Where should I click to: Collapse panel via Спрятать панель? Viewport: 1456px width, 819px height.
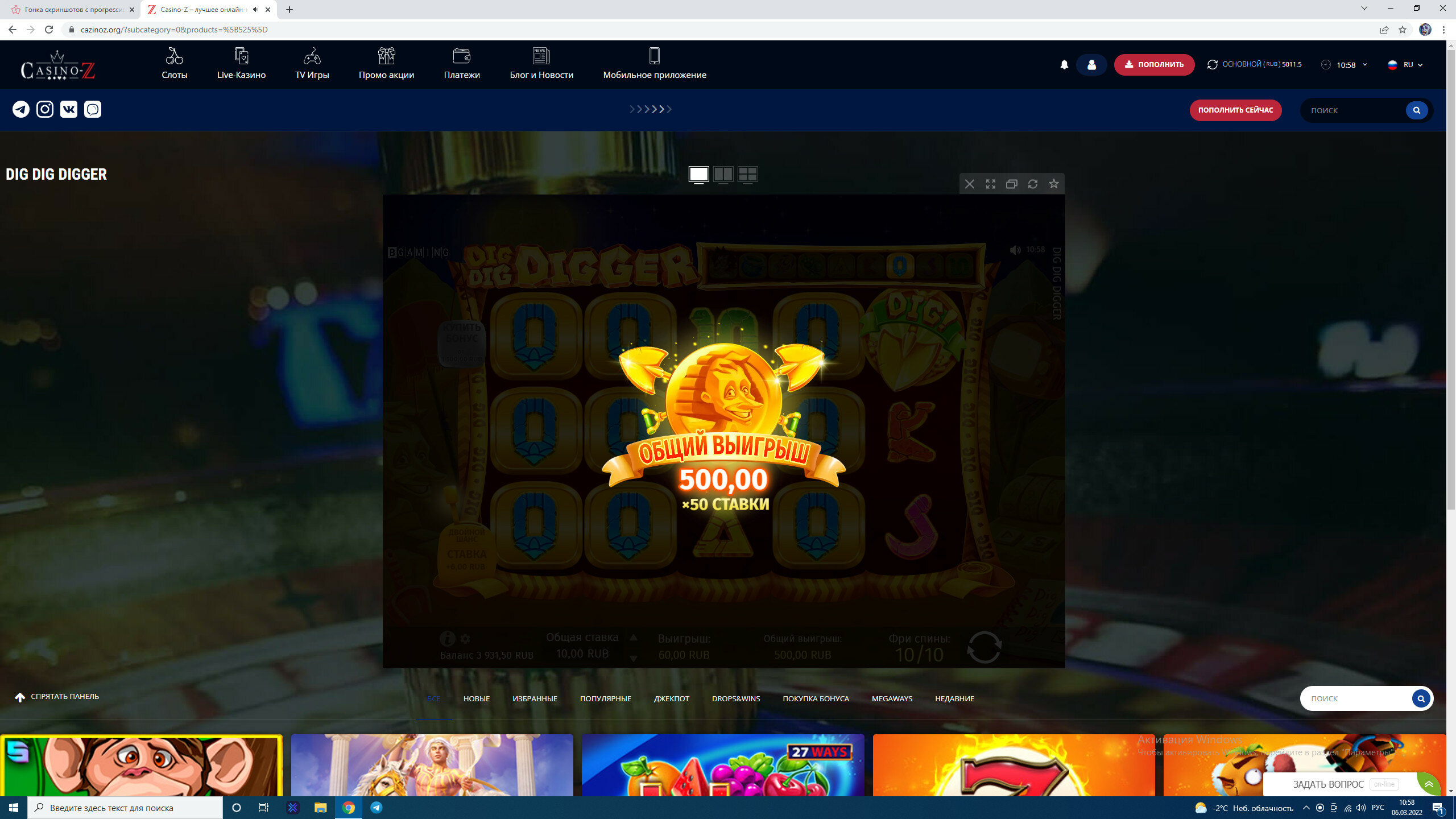[57, 697]
